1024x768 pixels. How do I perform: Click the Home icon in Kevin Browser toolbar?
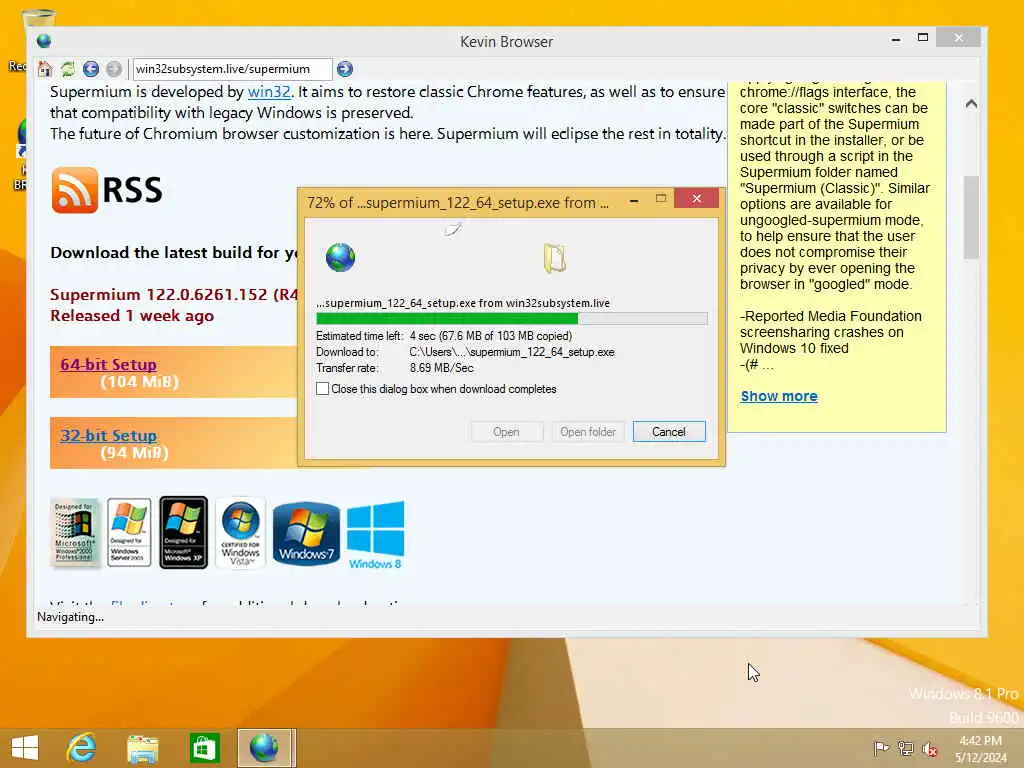[x=44, y=69]
